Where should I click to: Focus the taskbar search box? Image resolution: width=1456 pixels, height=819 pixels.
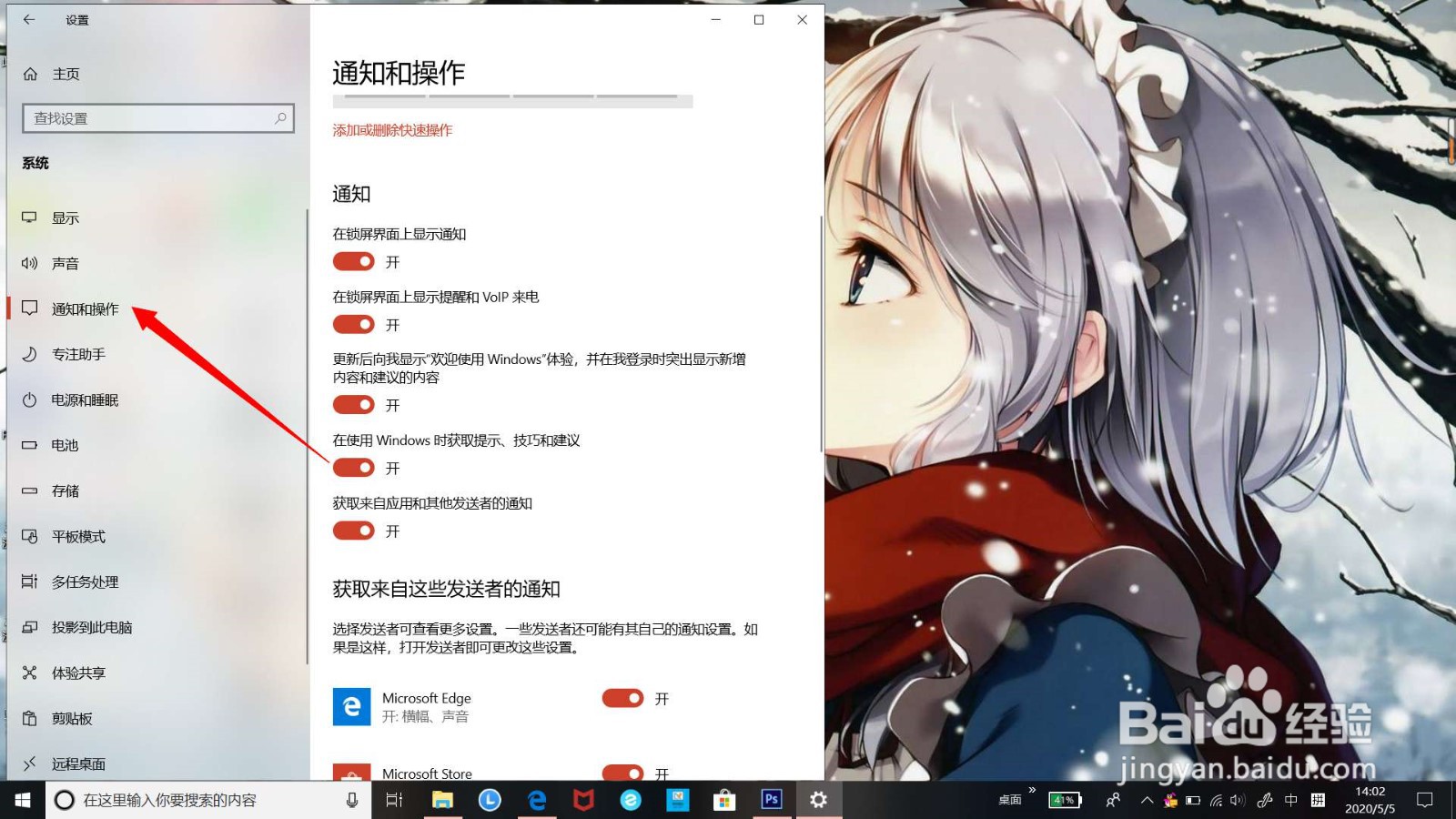208,800
